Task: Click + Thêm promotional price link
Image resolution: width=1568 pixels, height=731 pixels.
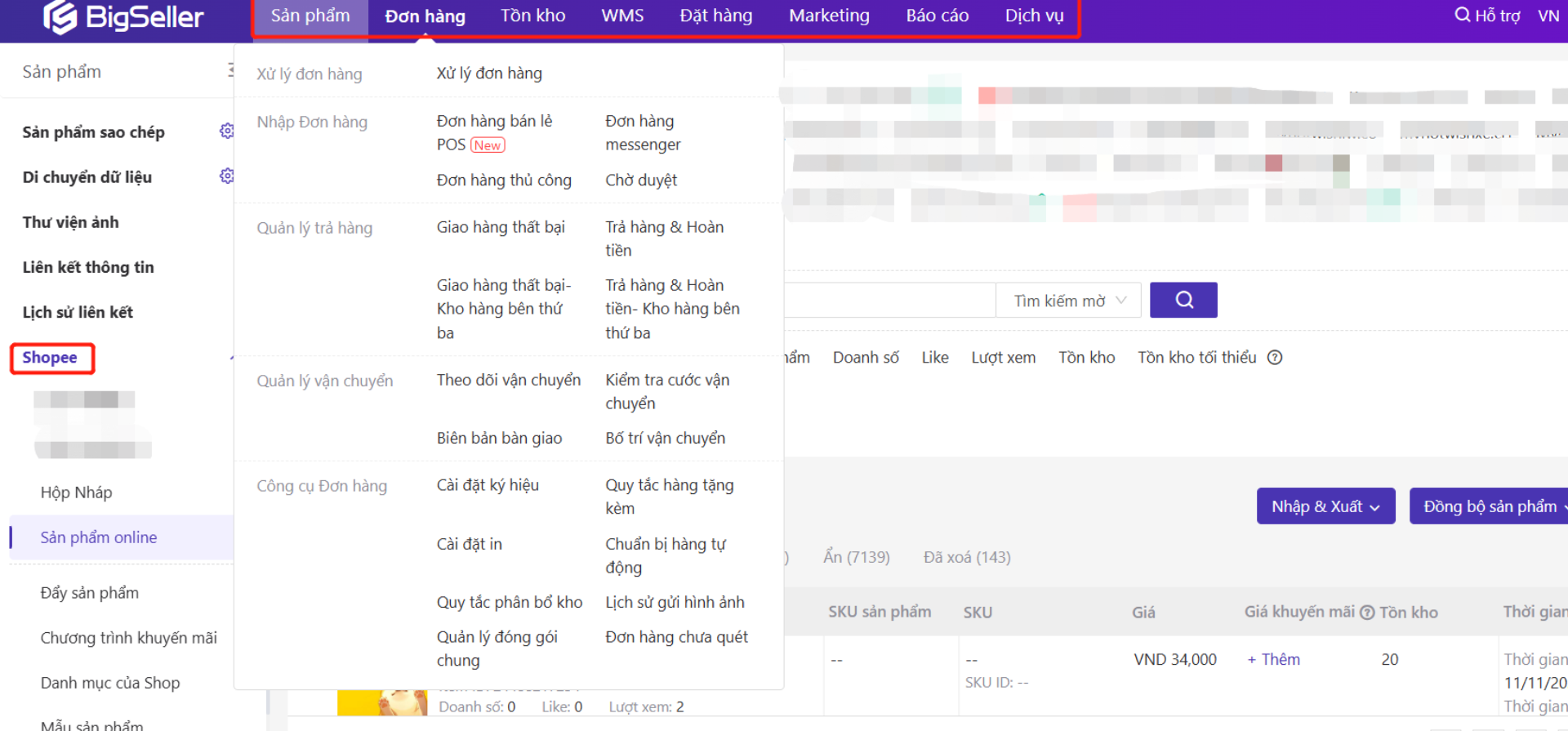Action: point(1273,659)
